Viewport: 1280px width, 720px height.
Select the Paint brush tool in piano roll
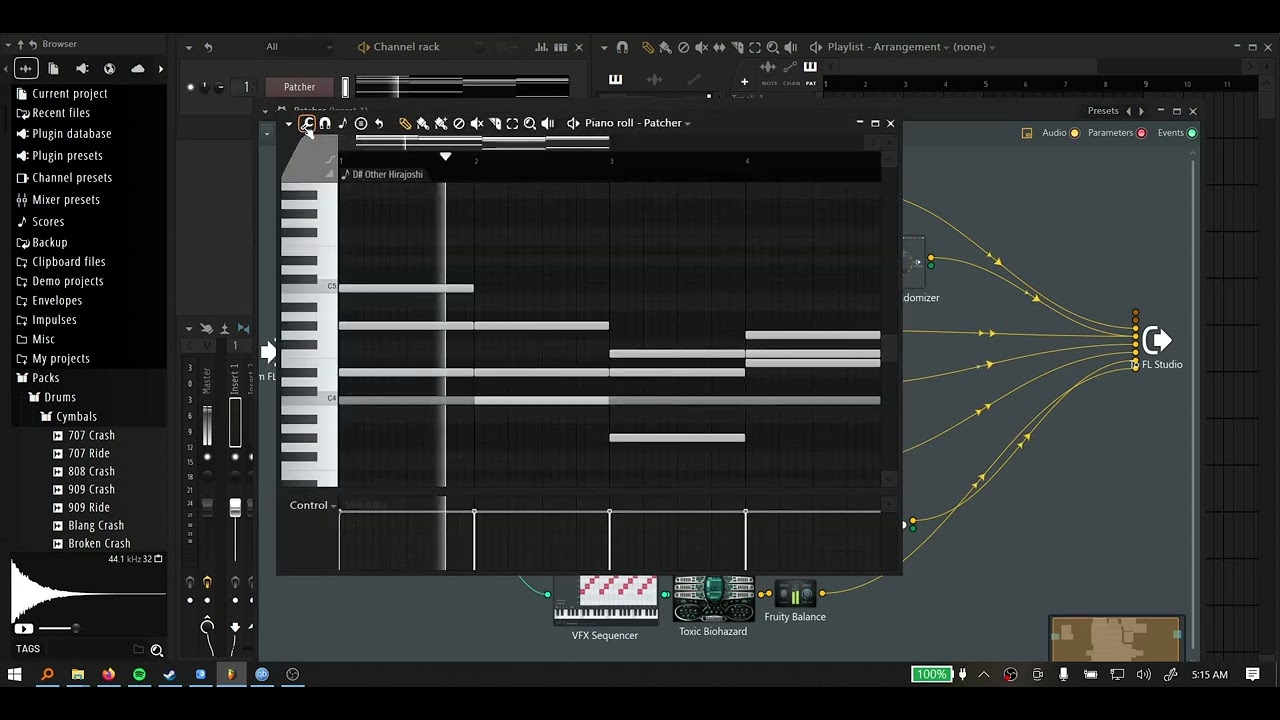tap(423, 123)
